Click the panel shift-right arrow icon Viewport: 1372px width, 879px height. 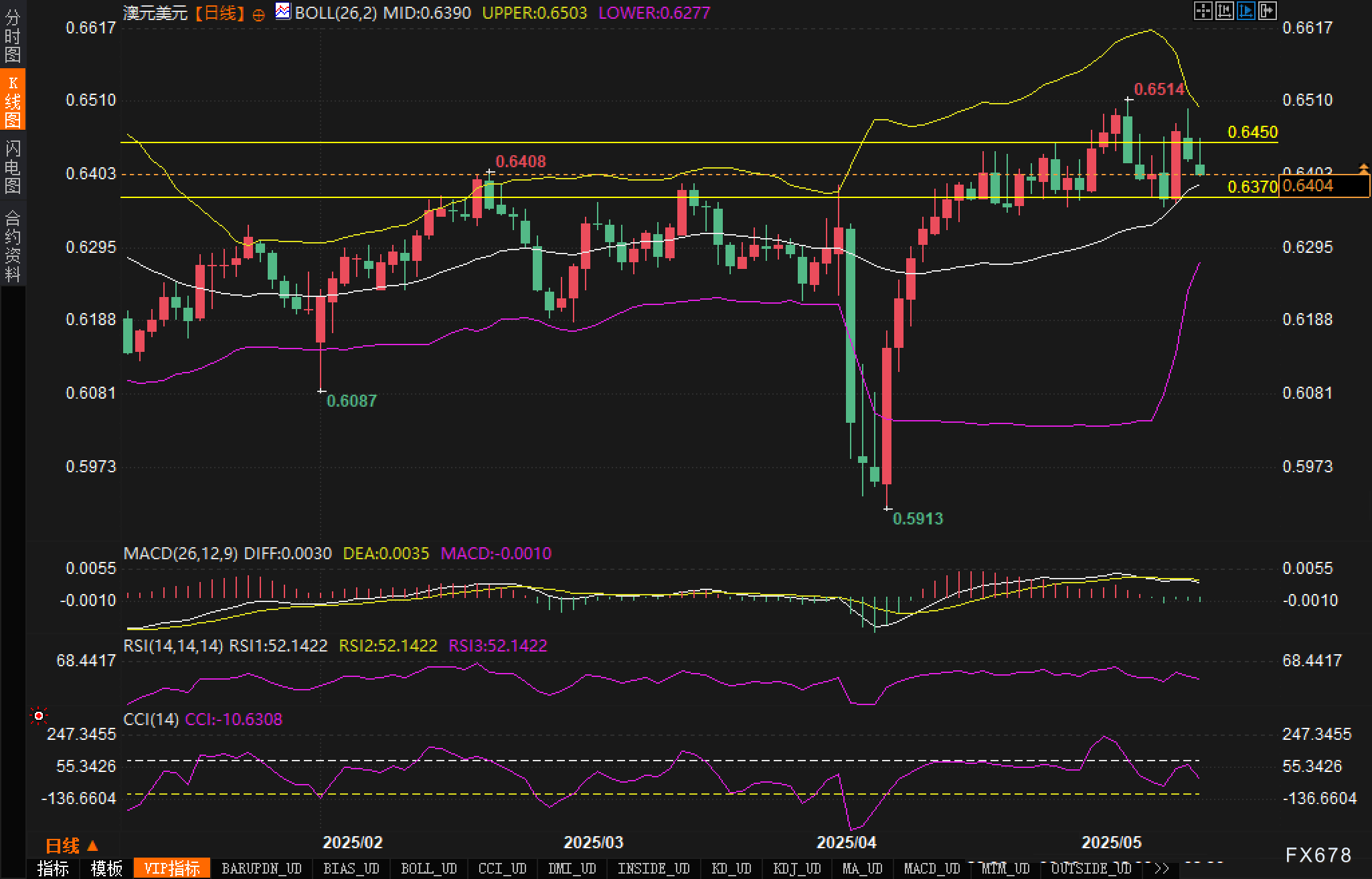1268,11
